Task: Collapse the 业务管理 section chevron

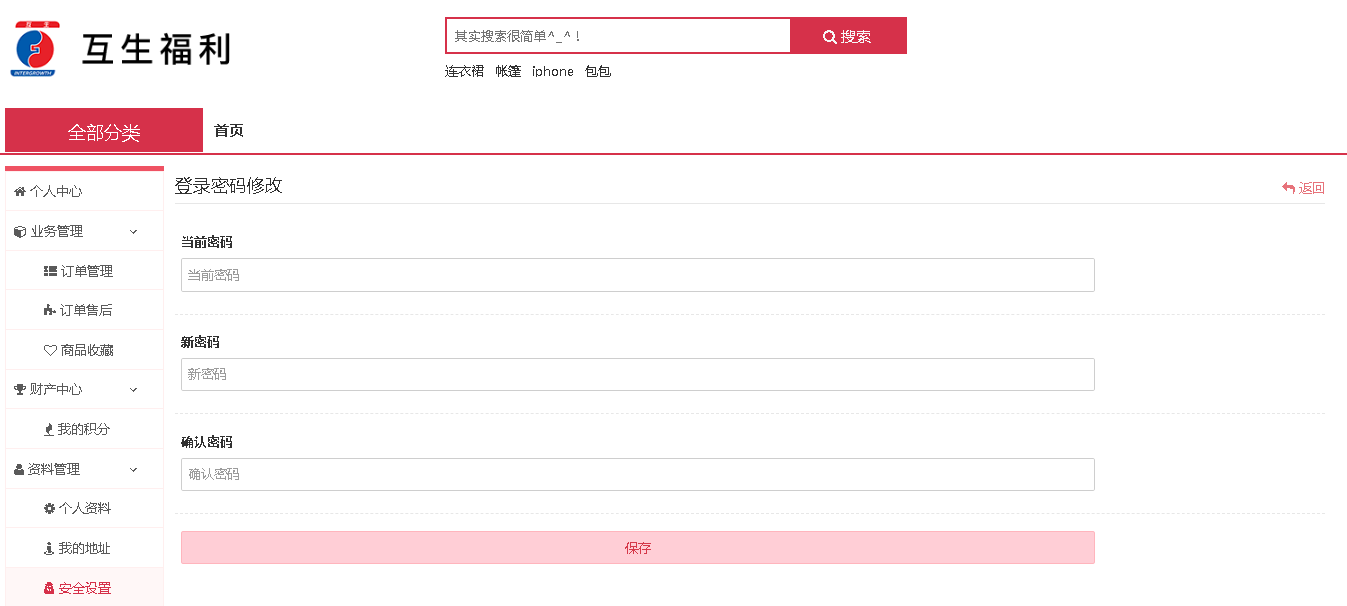Action: pyautogui.click(x=133, y=231)
